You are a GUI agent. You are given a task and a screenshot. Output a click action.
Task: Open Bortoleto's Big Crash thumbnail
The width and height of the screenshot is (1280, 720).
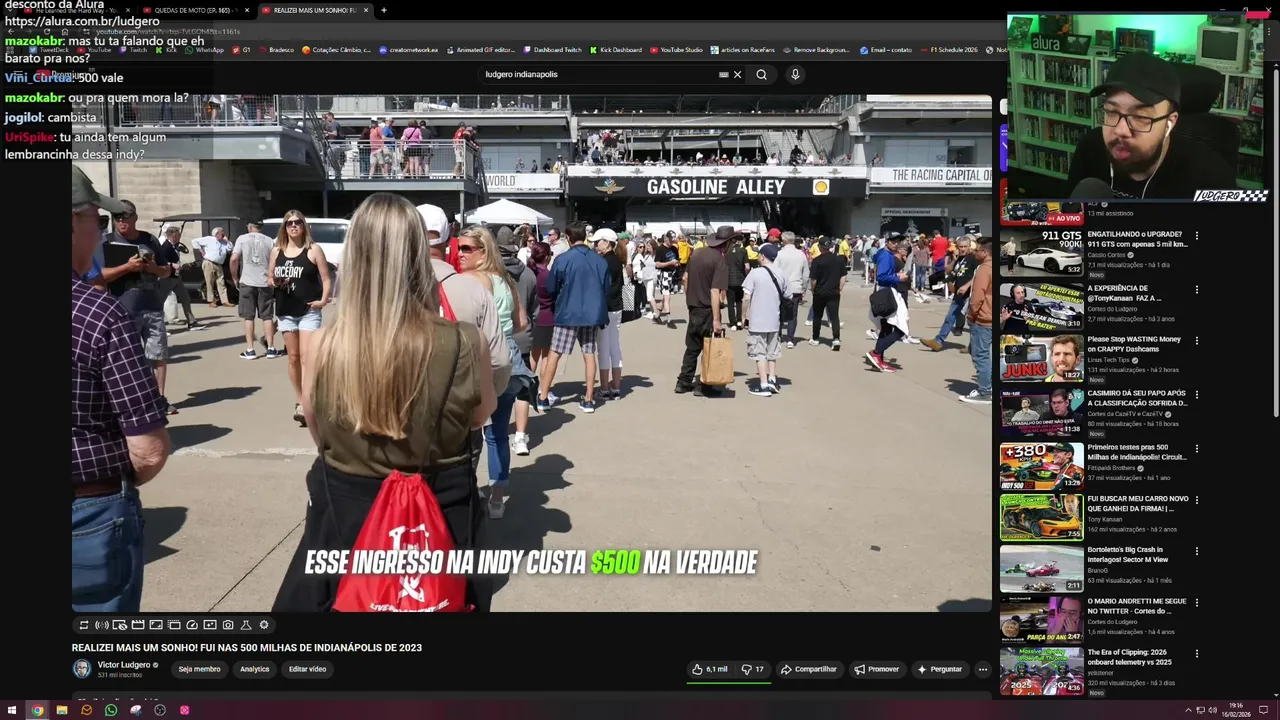tap(1041, 568)
